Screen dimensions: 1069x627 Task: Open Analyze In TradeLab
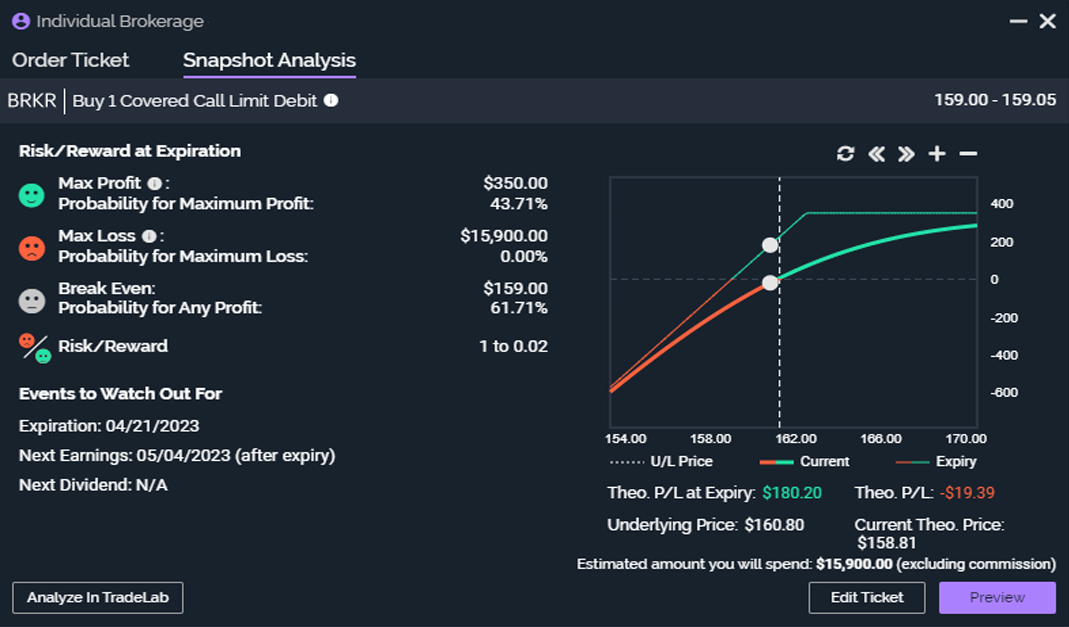click(x=98, y=597)
